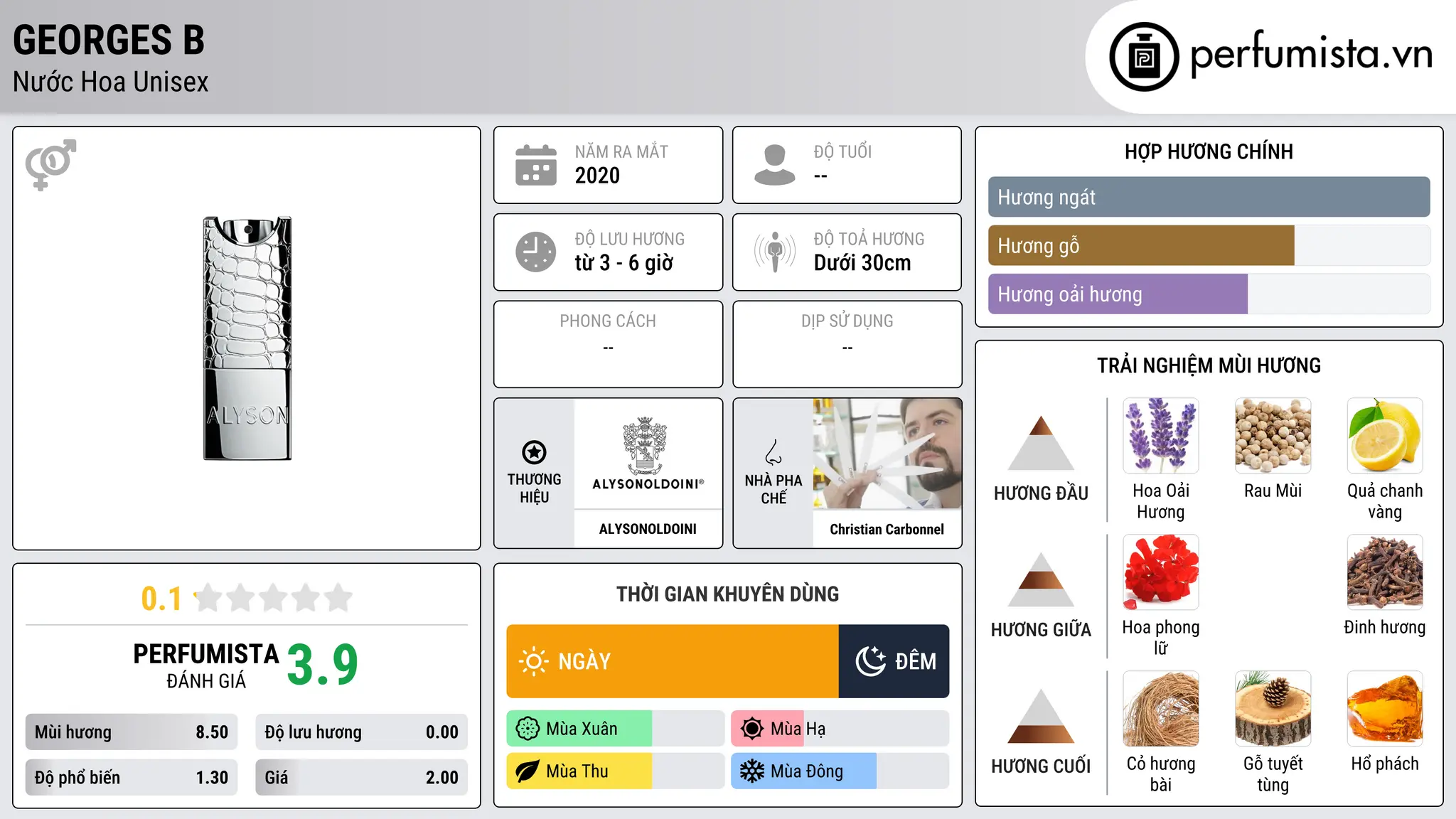Click the unisex gender symbol icon
Image resolution: width=1456 pixels, height=819 pixels.
point(50,164)
